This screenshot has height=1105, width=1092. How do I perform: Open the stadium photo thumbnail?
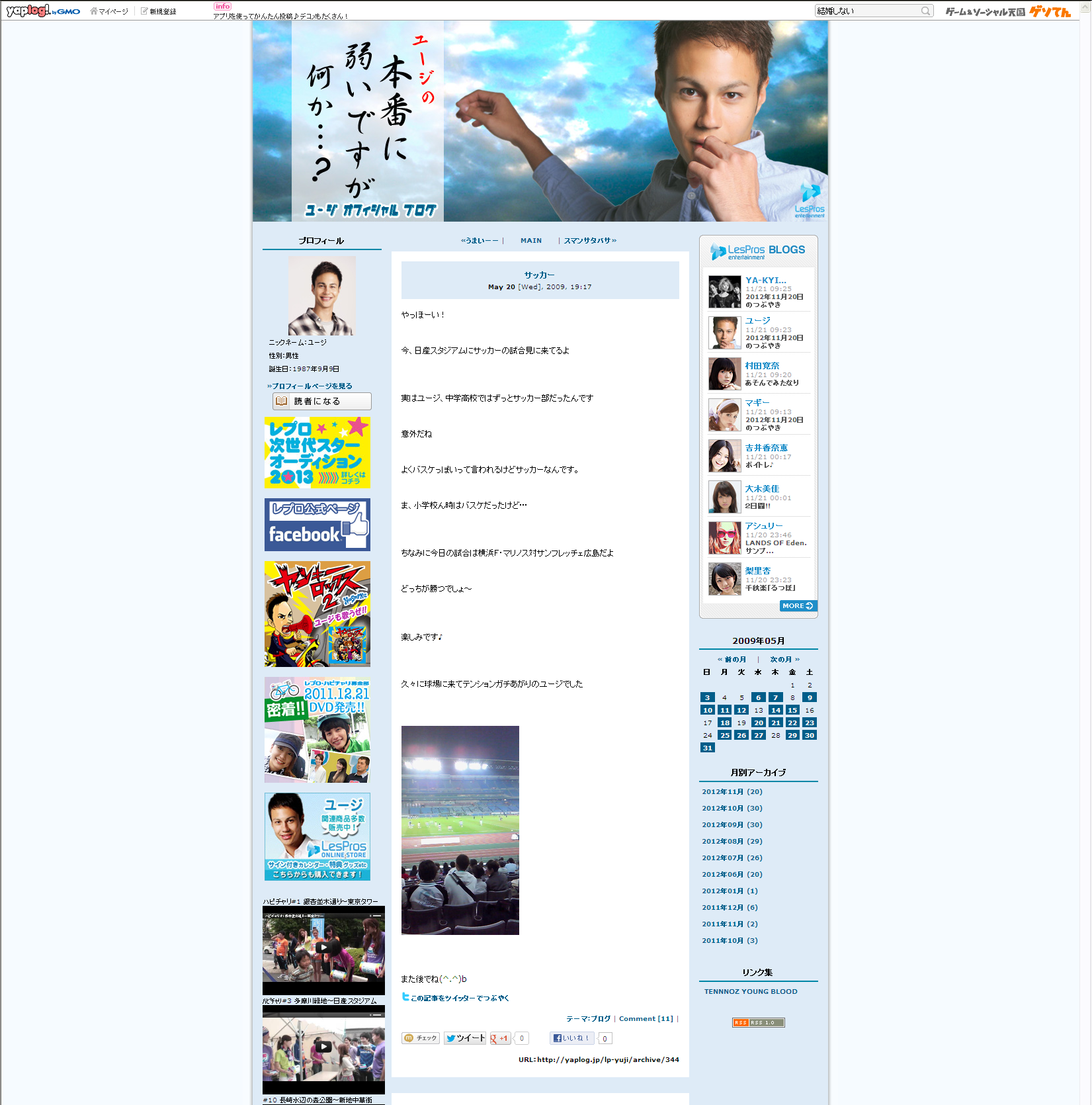pyautogui.click(x=460, y=830)
